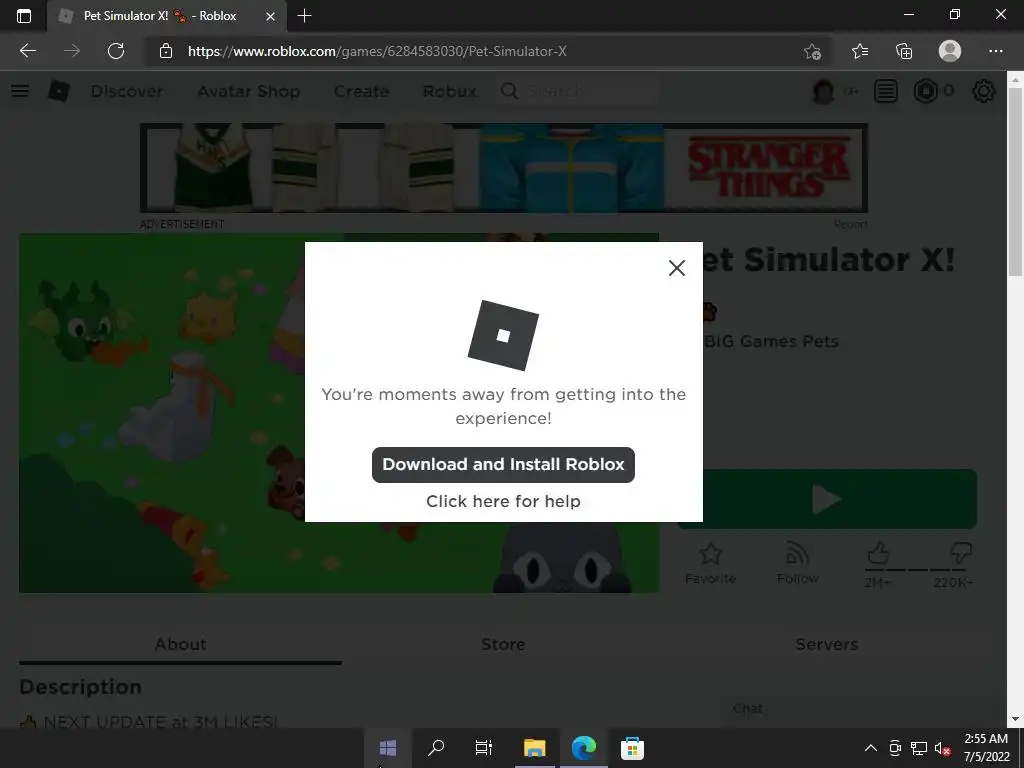Dislike the game with thumbs down
This screenshot has height=768, width=1024.
click(961, 553)
